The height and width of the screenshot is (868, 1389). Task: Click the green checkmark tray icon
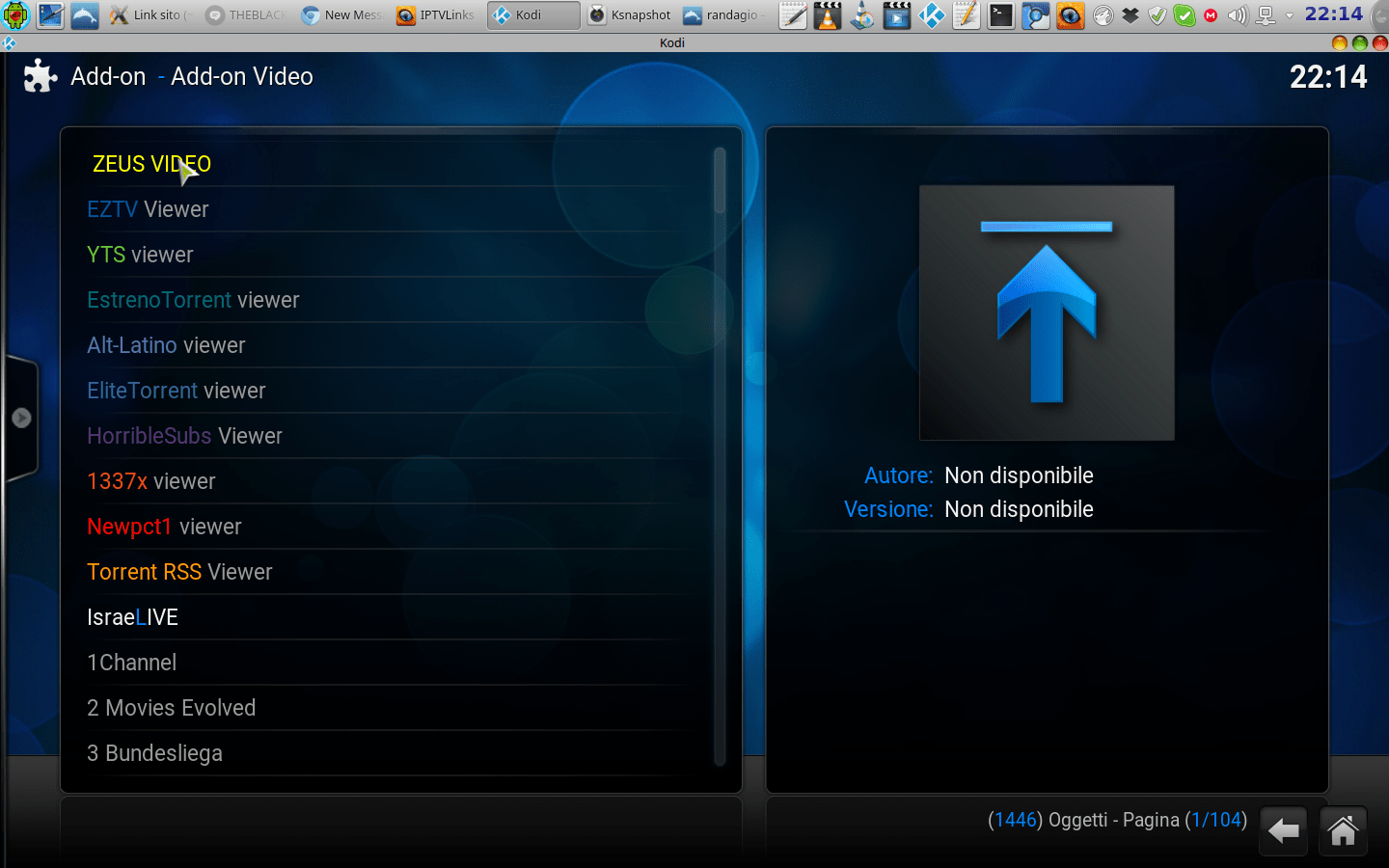[x=1185, y=15]
